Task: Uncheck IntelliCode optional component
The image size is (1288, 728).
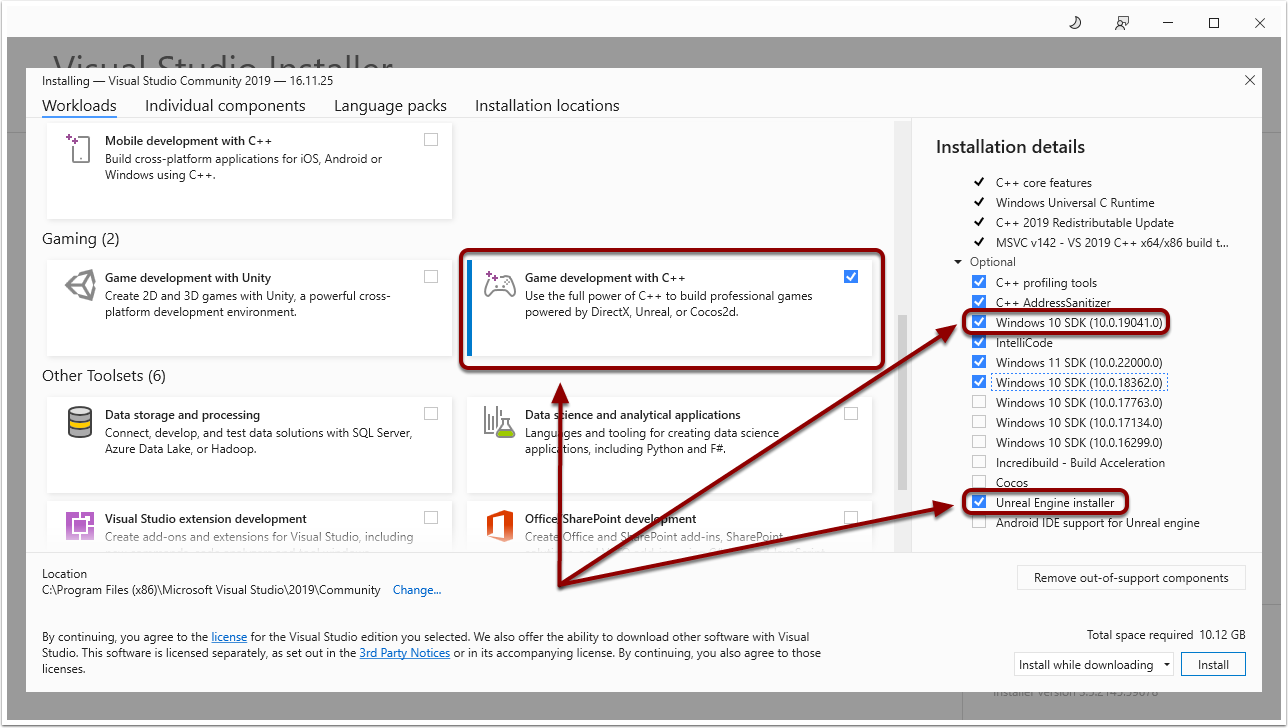Action: click(979, 342)
